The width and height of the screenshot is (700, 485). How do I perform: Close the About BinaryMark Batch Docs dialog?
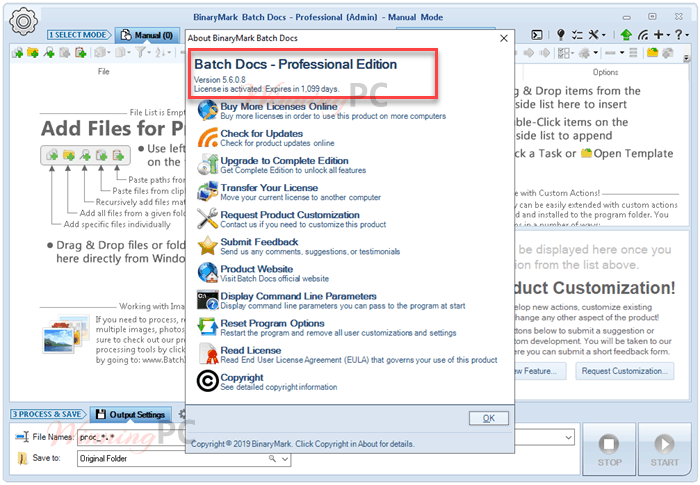click(x=504, y=38)
